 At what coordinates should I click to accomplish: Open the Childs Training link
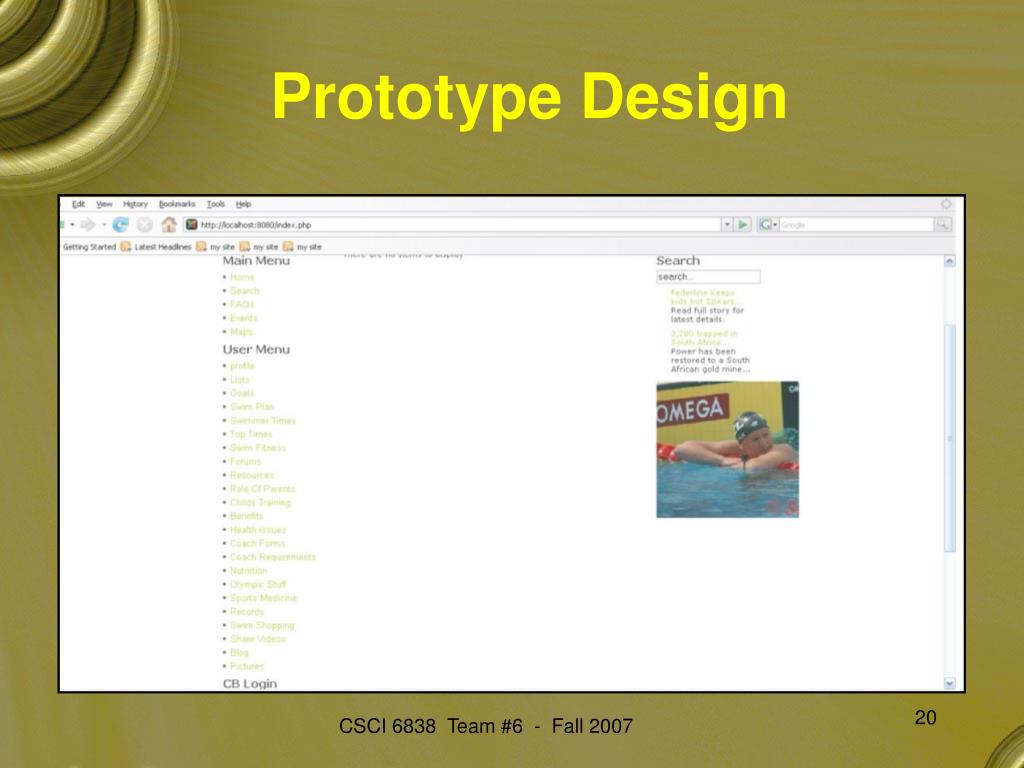[260, 503]
